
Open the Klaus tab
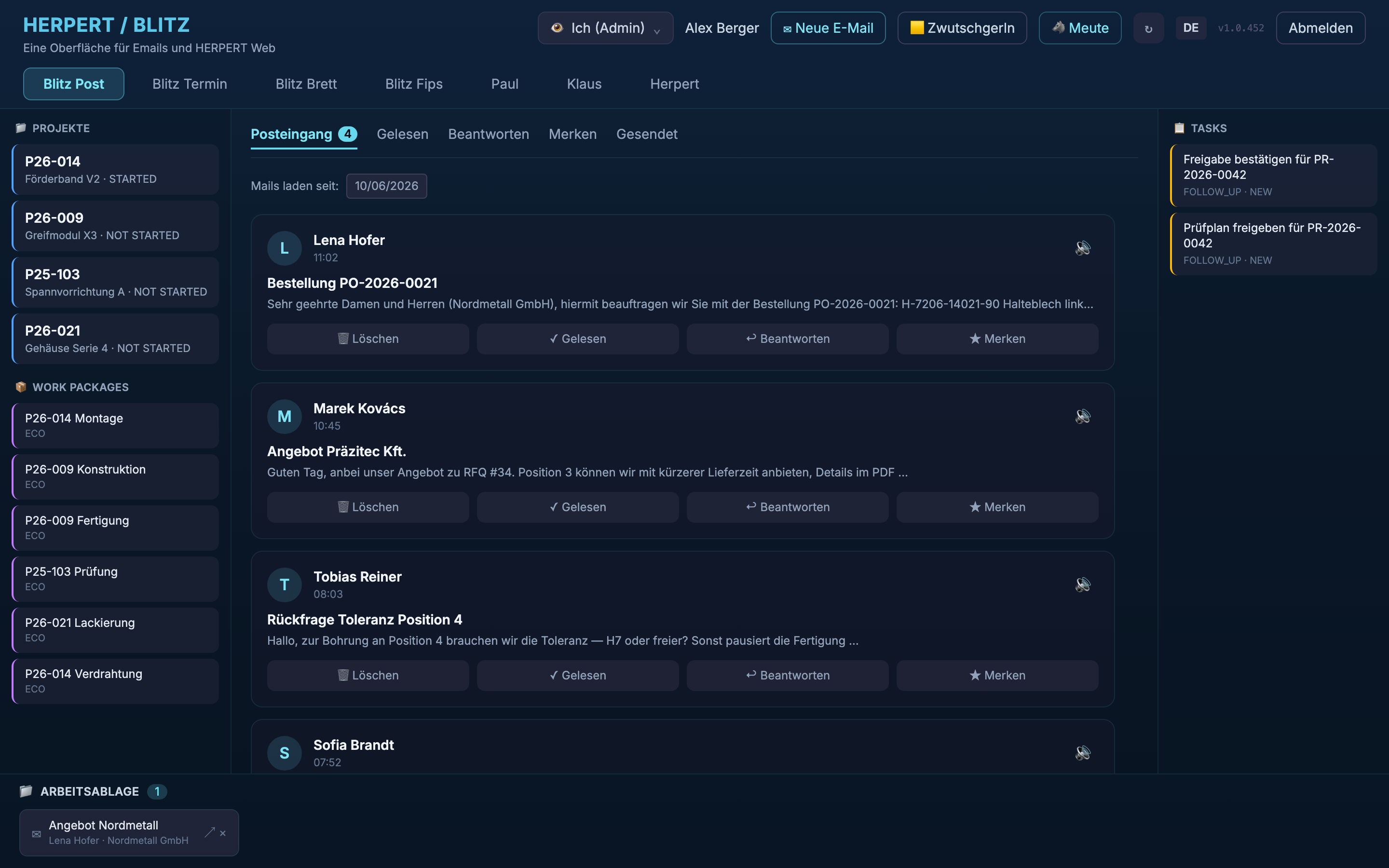tap(584, 84)
